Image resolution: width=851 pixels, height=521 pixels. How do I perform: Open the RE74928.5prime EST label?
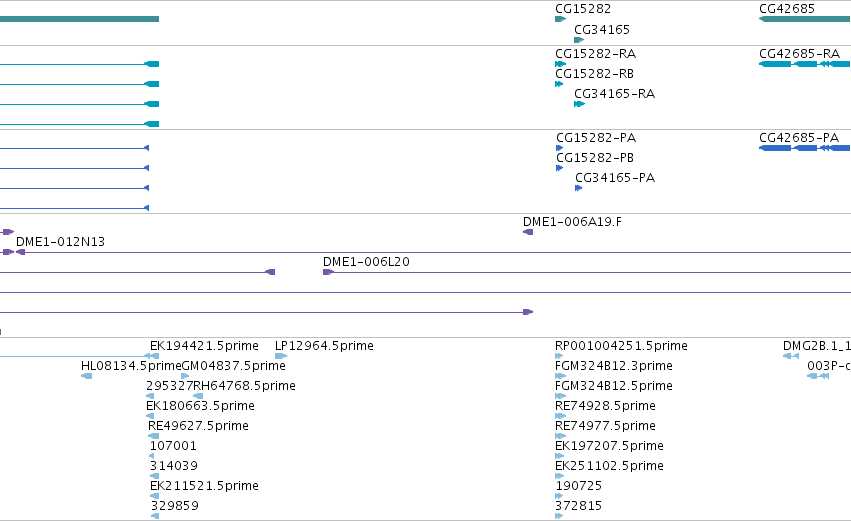click(605, 406)
